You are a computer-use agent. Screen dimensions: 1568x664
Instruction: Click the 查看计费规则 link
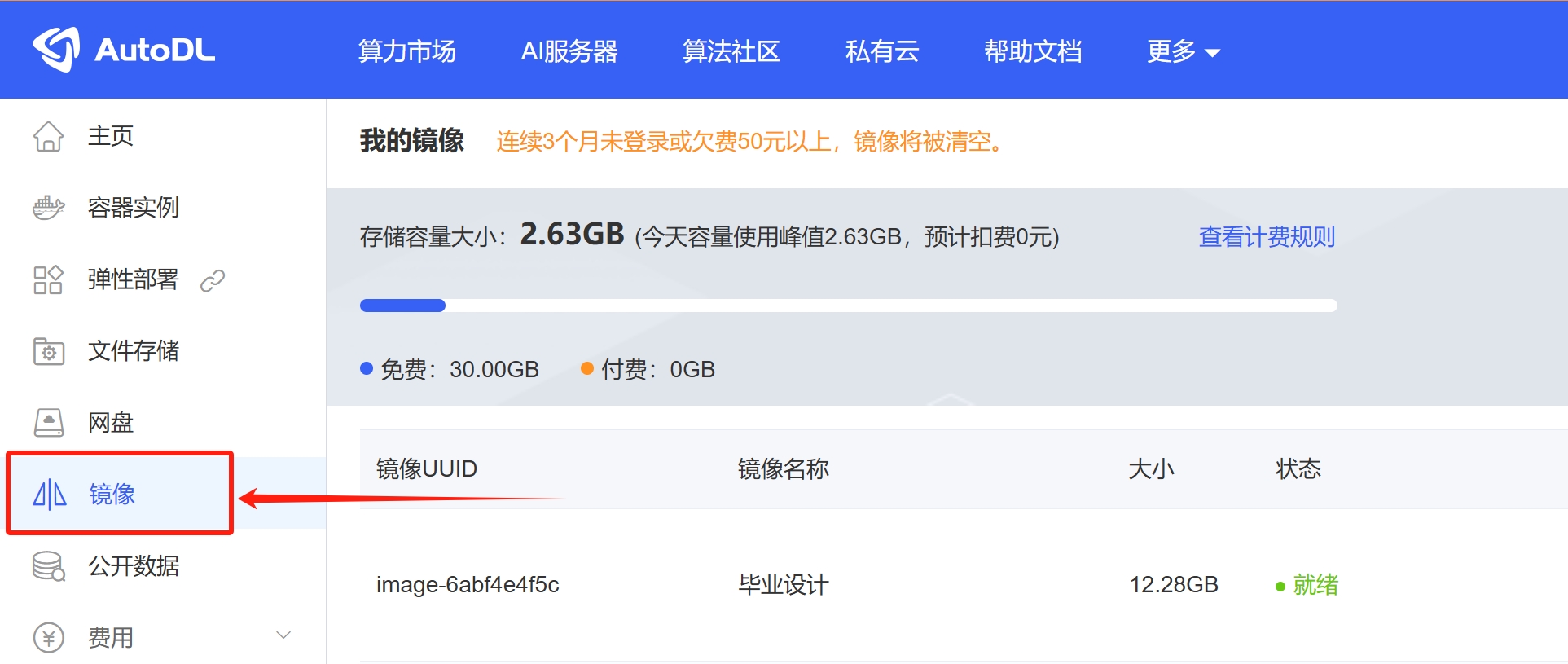coord(1267,237)
